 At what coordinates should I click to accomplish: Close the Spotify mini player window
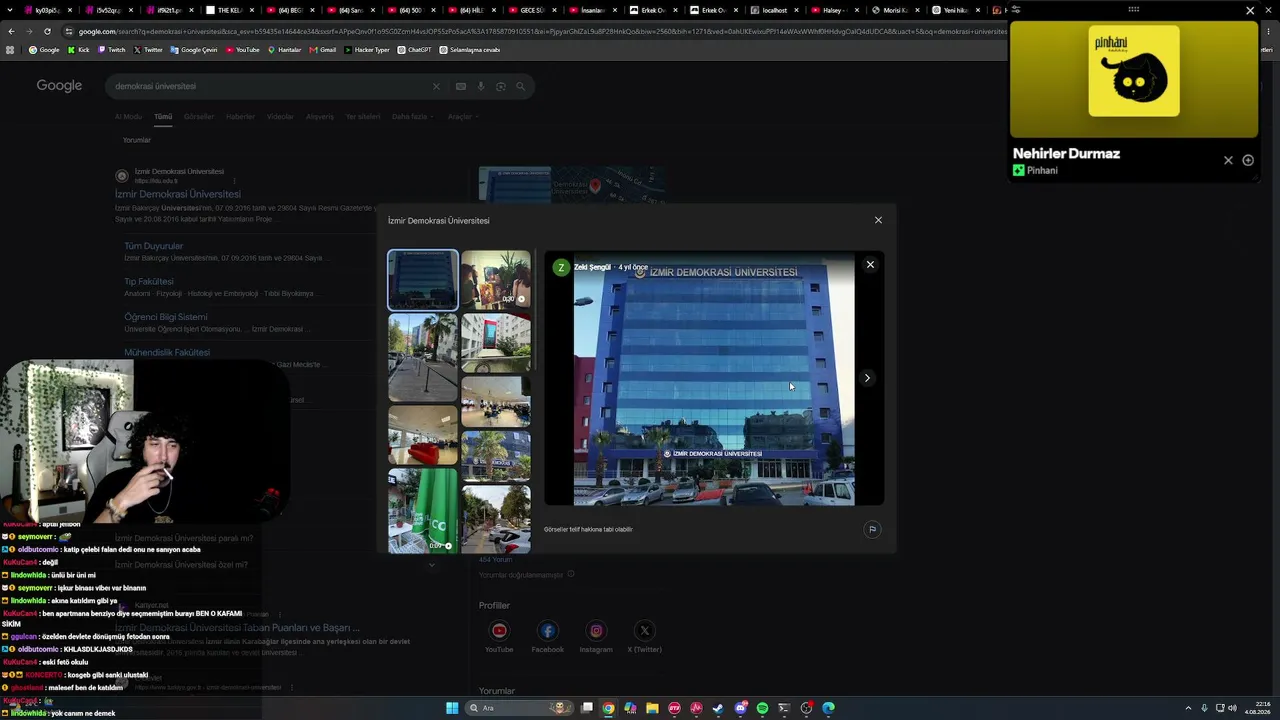1250,10
